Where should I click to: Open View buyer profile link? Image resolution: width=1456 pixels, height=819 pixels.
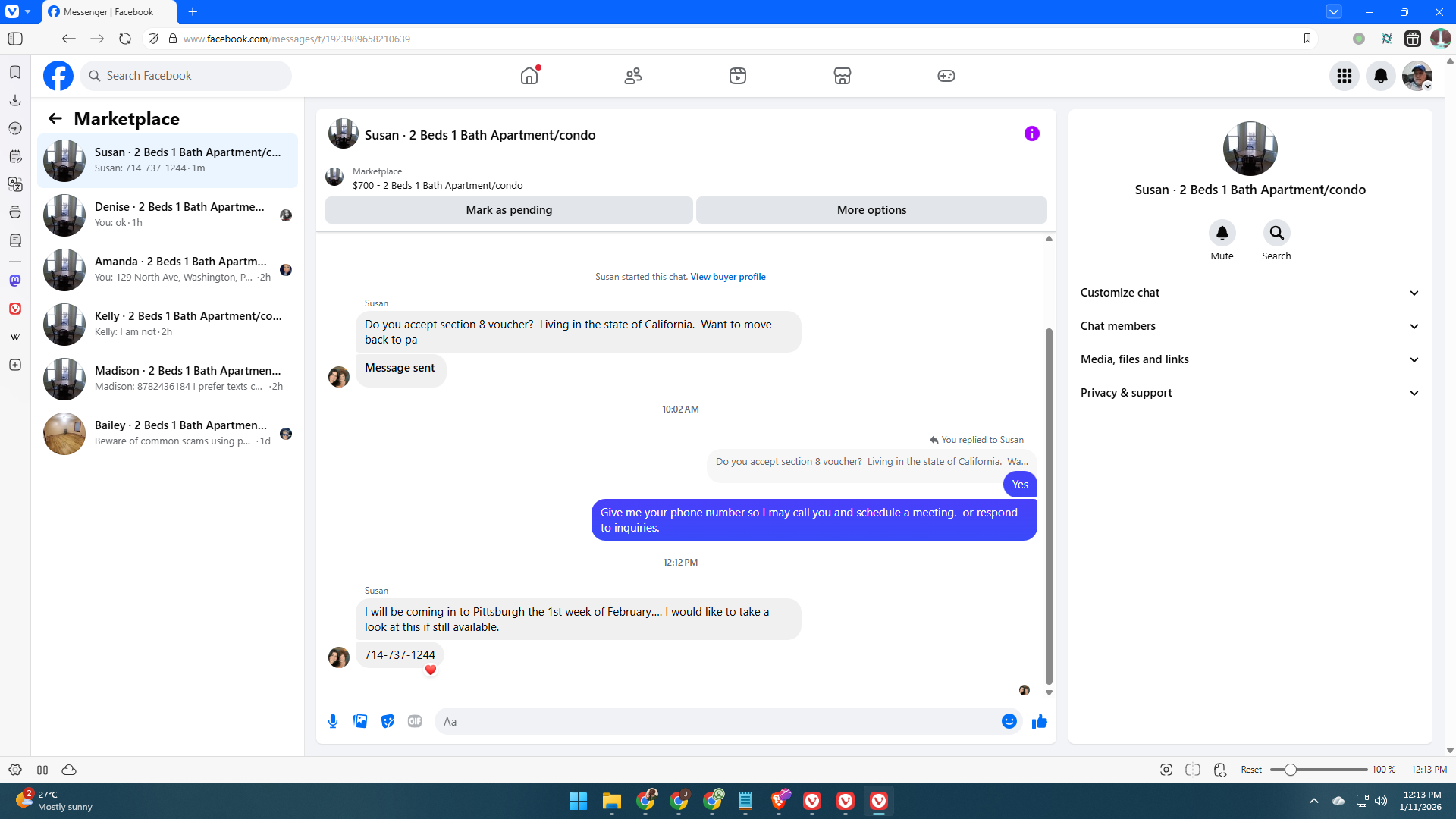pos(727,277)
